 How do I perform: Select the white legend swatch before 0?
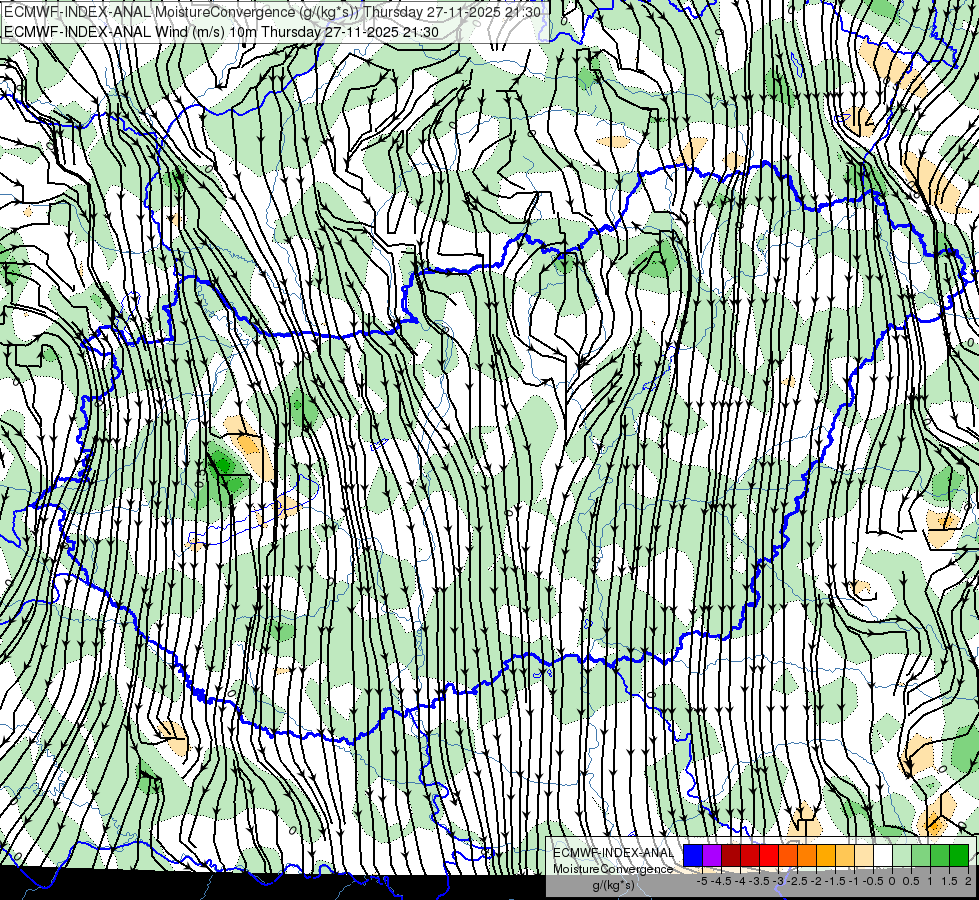tap(883, 855)
